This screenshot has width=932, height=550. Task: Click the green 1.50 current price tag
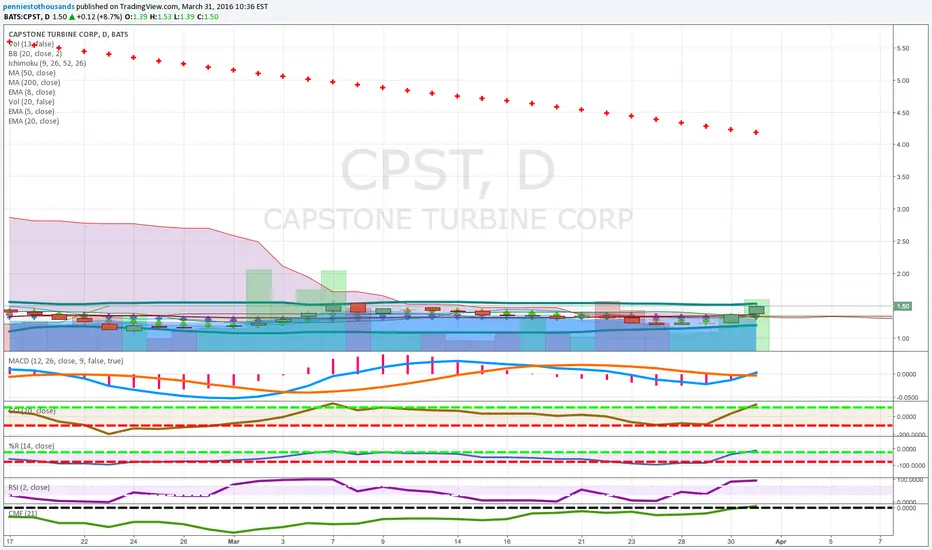point(903,306)
